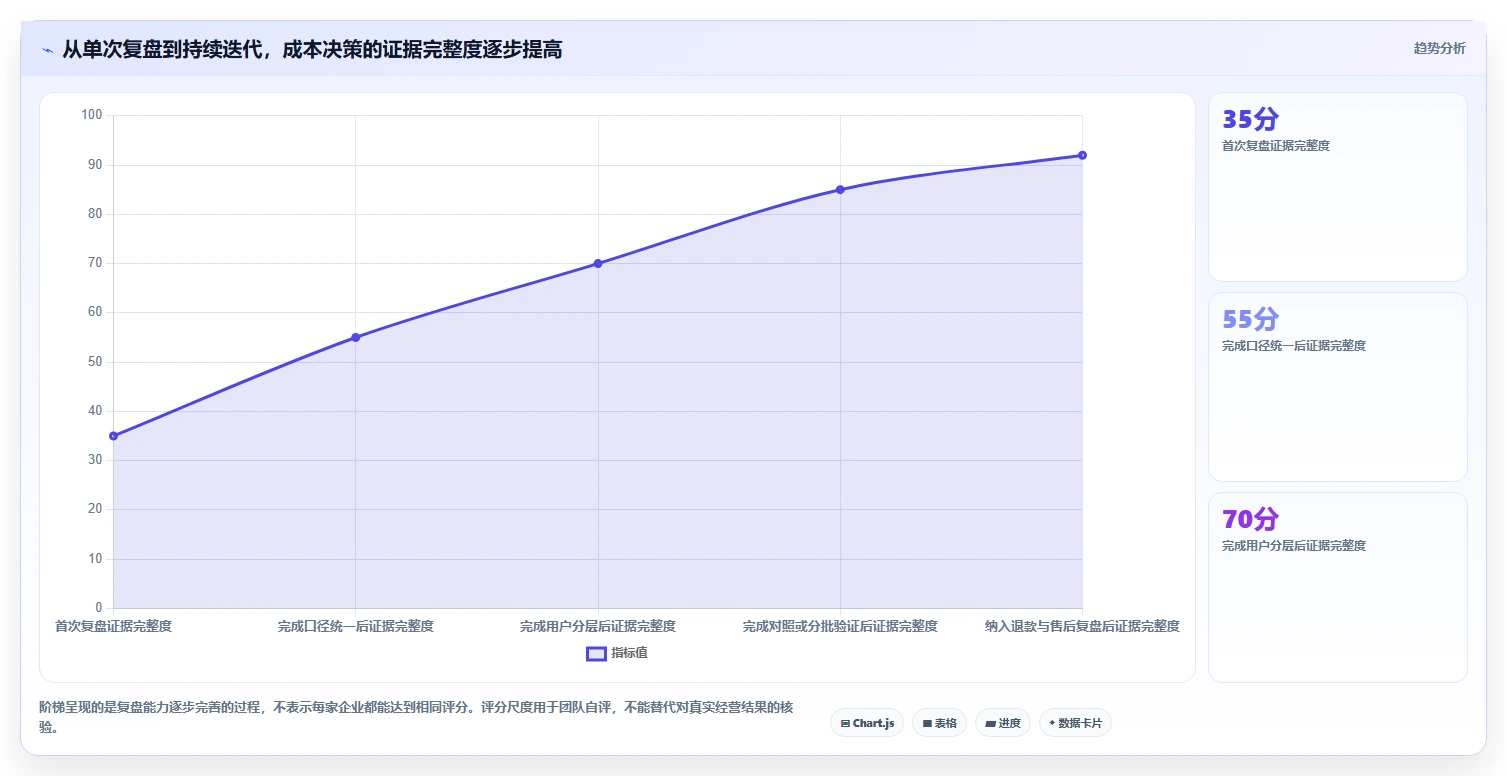This screenshot has width=1507, height=776.
Task: Click the x-axis label 首次复盘证据完整度
Action: pyautogui.click(x=114, y=627)
